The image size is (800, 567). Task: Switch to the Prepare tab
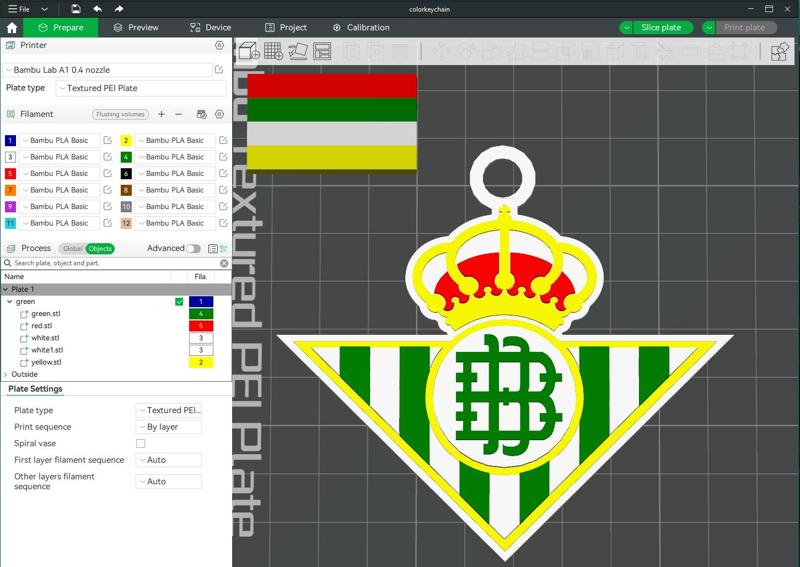pos(61,28)
